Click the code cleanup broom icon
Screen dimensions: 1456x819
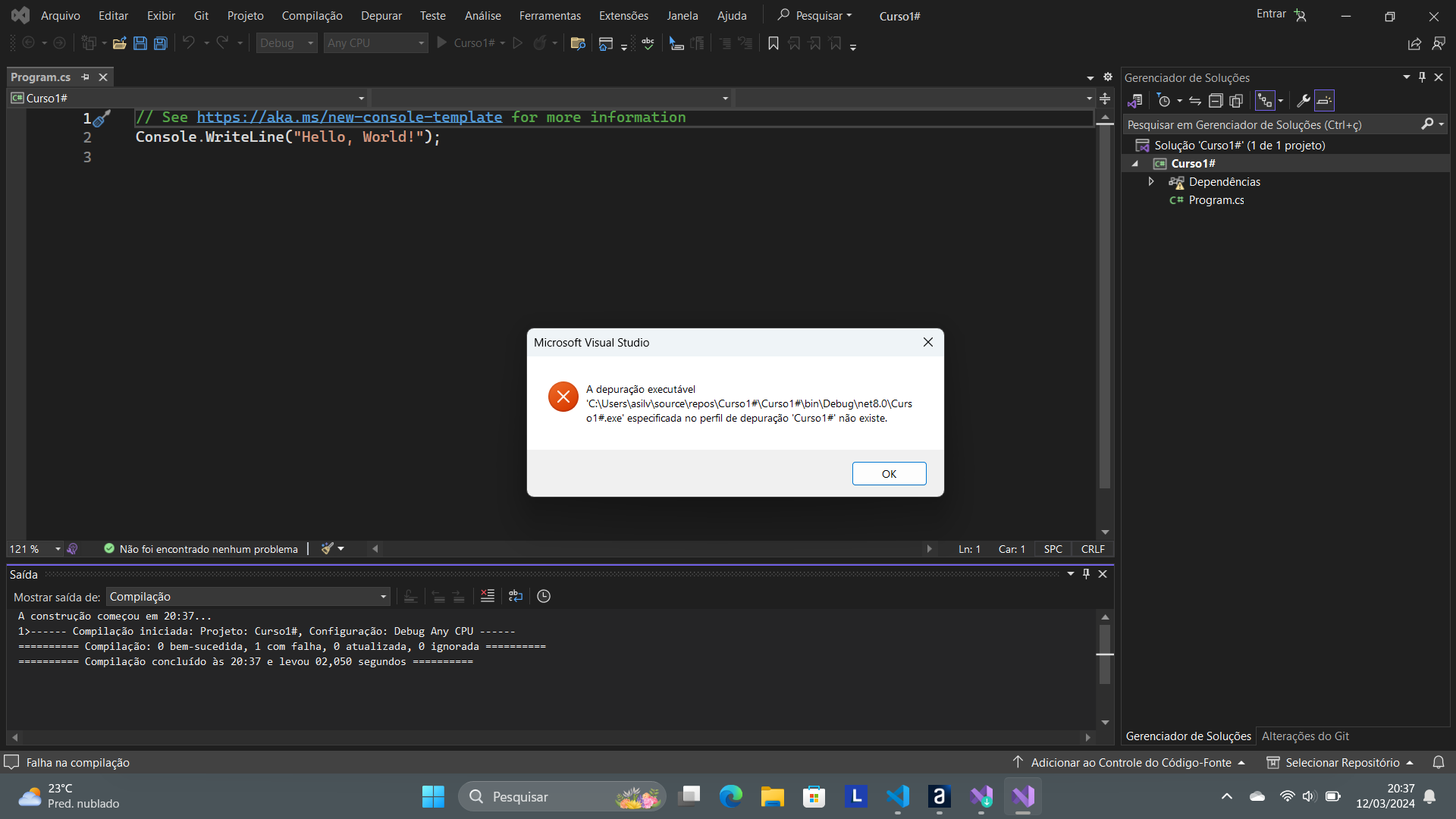tap(327, 549)
